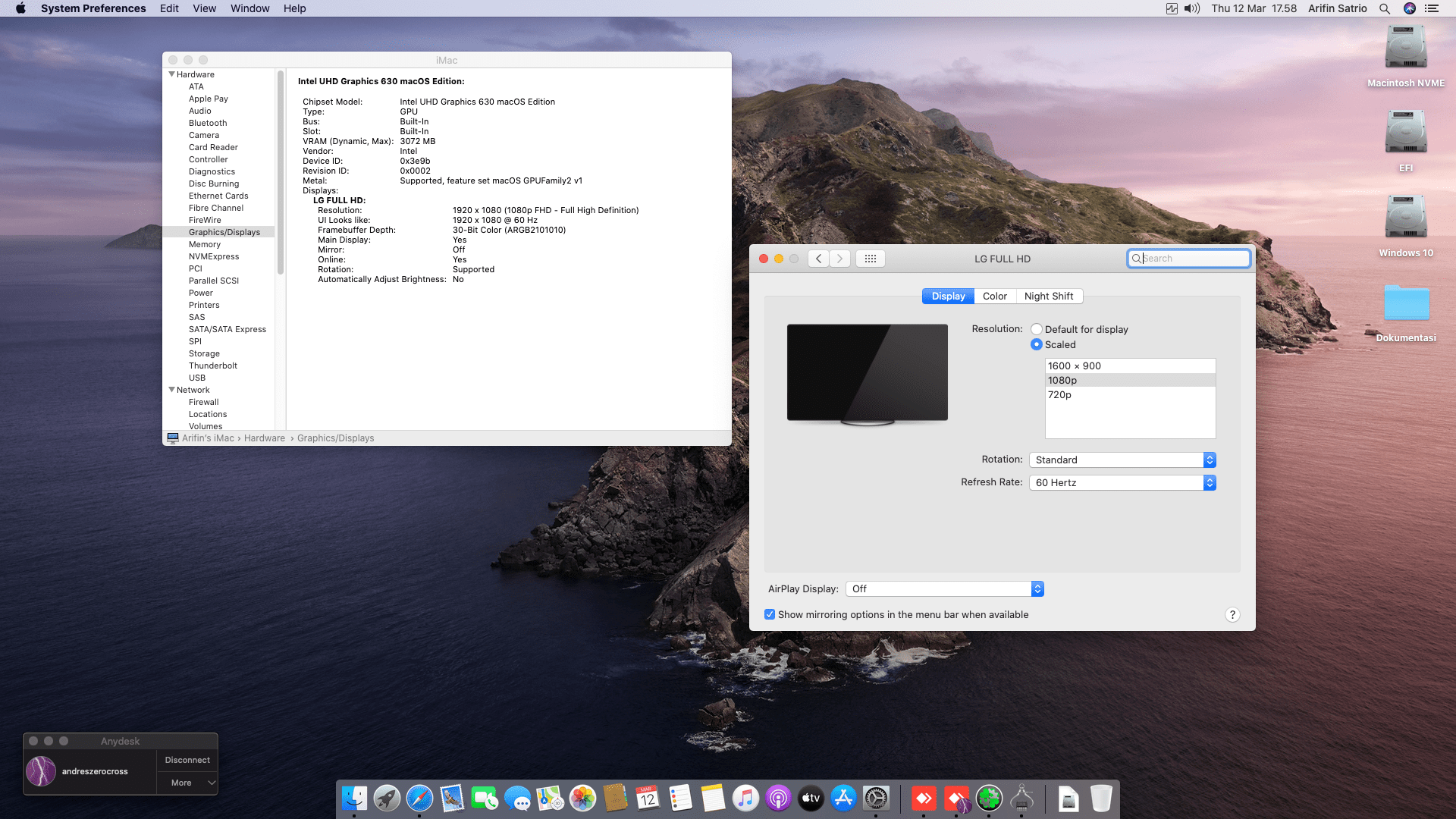This screenshot has height=819, width=1456.
Task: Select Default for display resolution
Action: tap(1037, 329)
